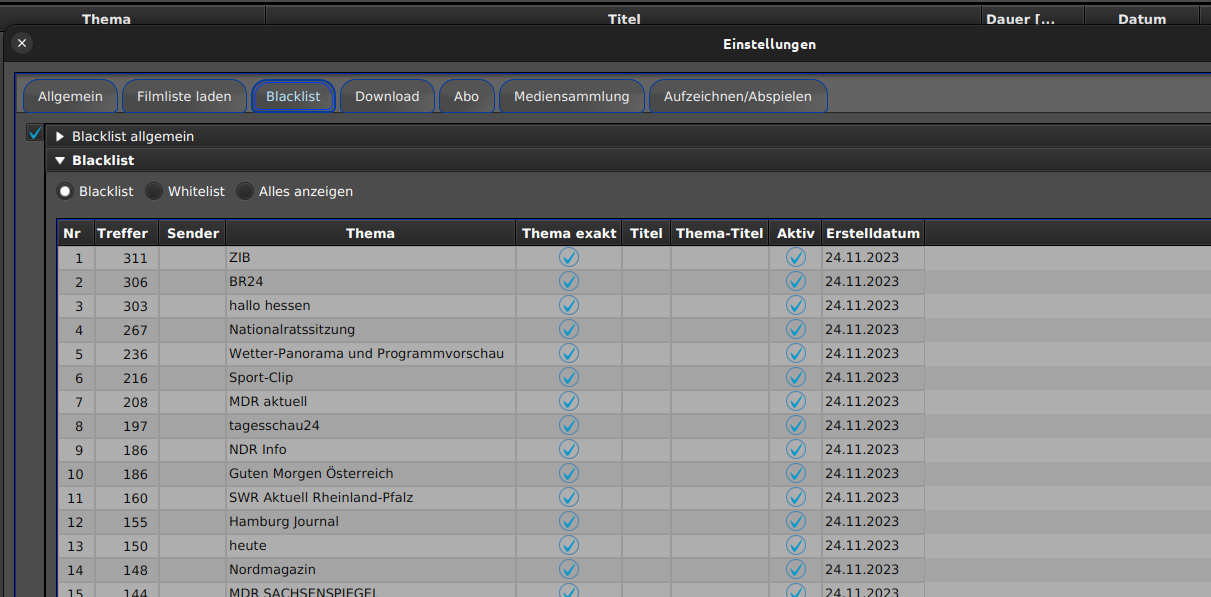Toggle Aktiv check for tagesschau24
Viewport: 1211px width, 597px height.
(796, 425)
